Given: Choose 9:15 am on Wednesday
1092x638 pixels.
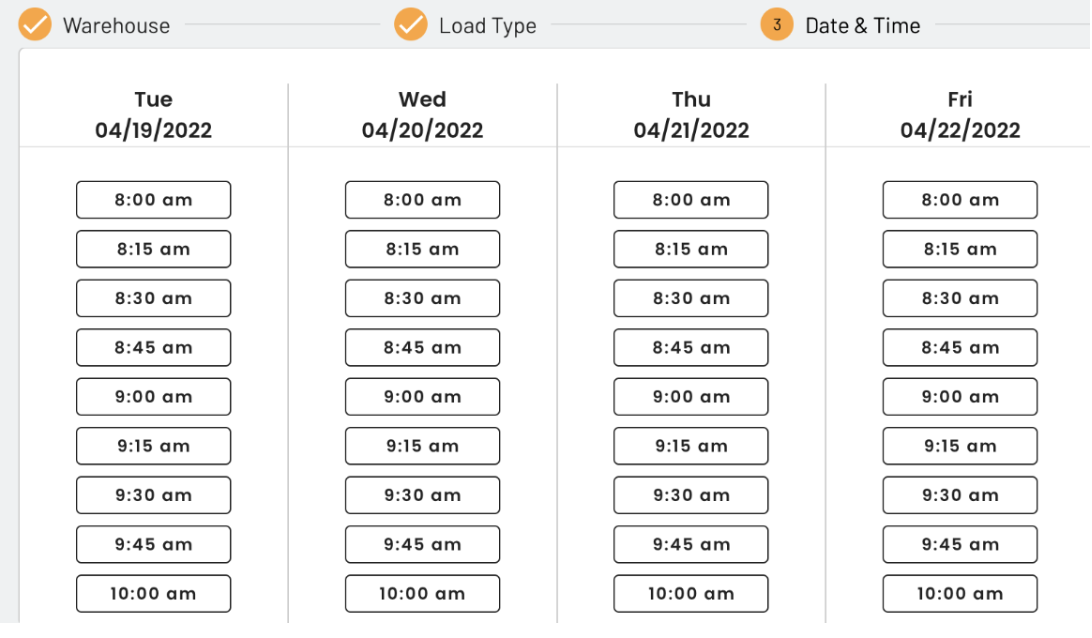Looking at the screenshot, I should point(422,446).
